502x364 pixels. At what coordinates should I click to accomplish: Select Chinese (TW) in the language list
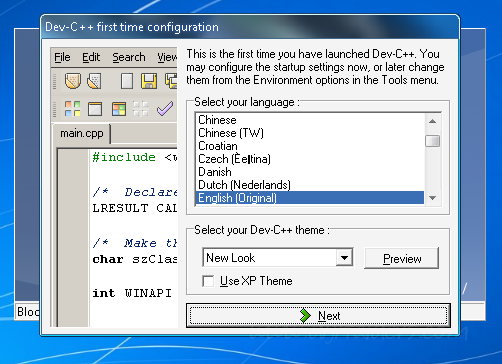pyautogui.click(x=310, y=133)
